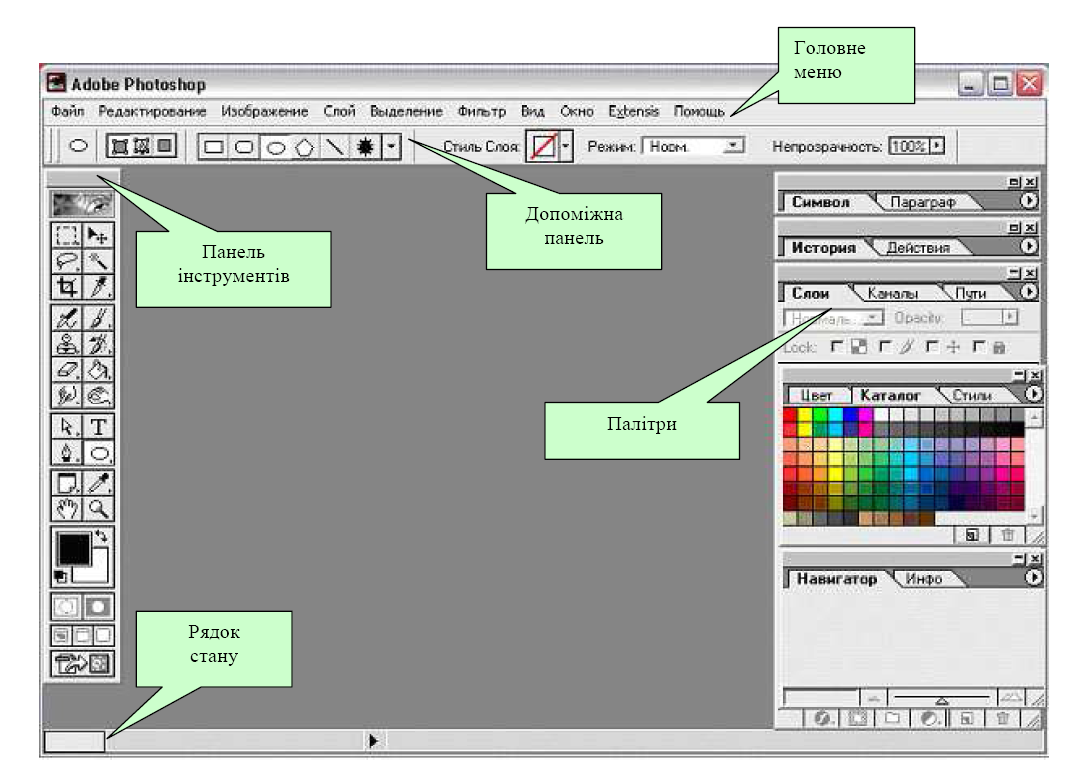Select the Eyedropper tool in toolbox bottom group
Image resolution: width=1068 pixels, height=771 pixels.
pyautogui.click(x=98, y=483)
